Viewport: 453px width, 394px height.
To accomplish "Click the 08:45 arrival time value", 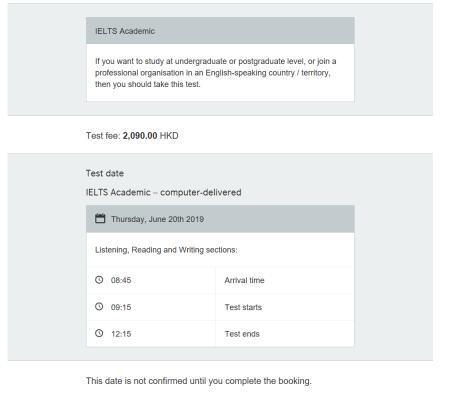I will click(121, 280).
